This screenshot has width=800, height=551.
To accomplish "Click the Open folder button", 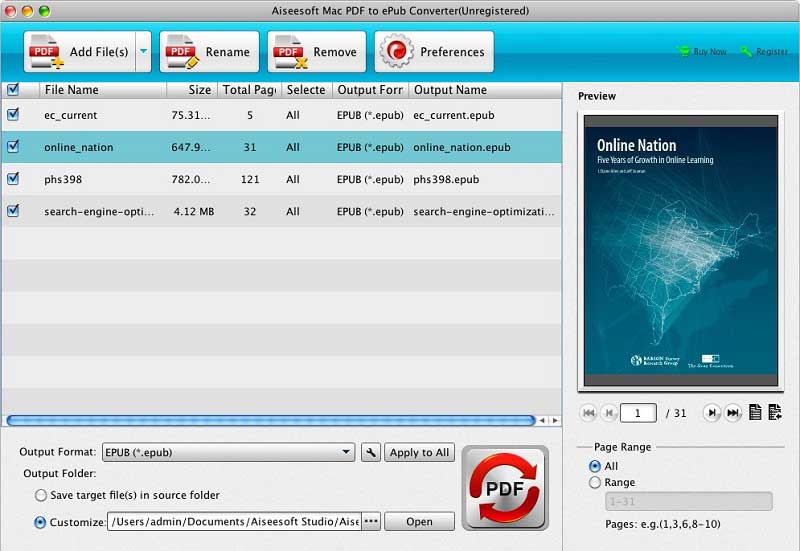I will coord(419,521).
